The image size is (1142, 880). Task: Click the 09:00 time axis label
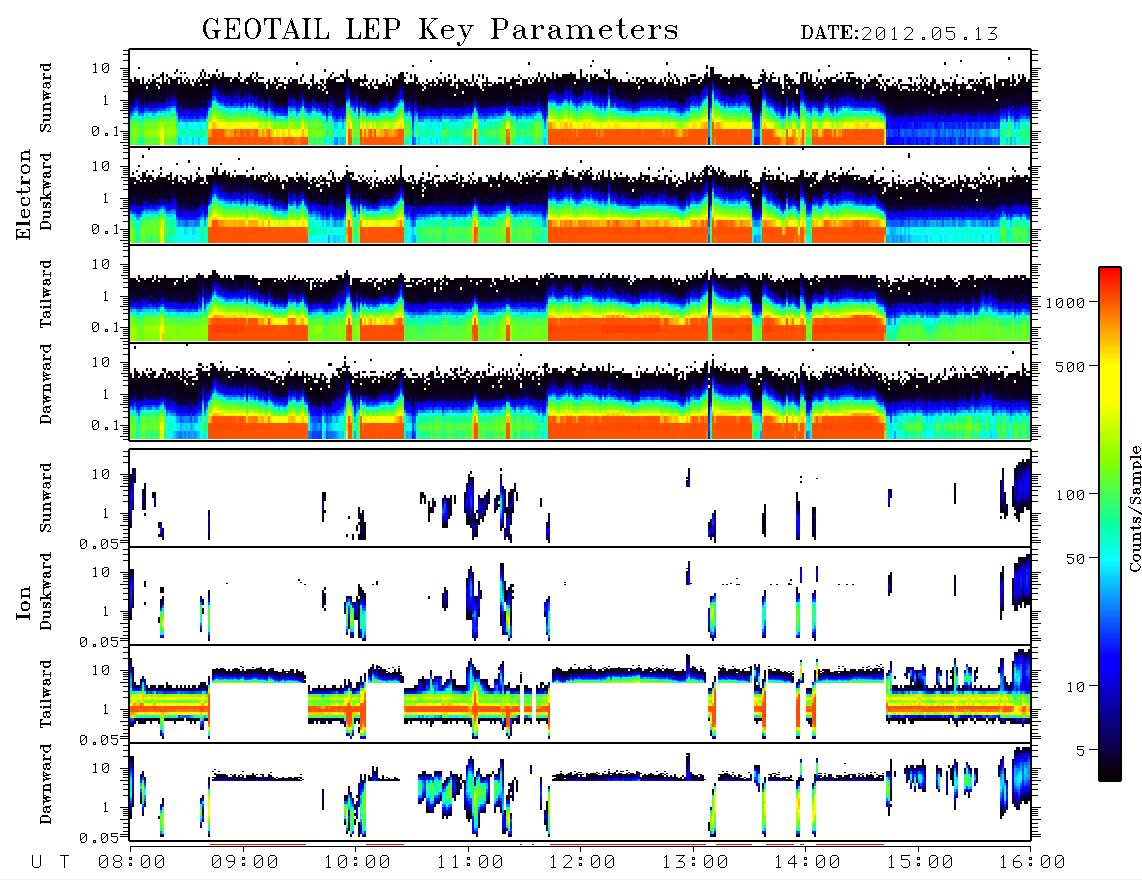245,863
